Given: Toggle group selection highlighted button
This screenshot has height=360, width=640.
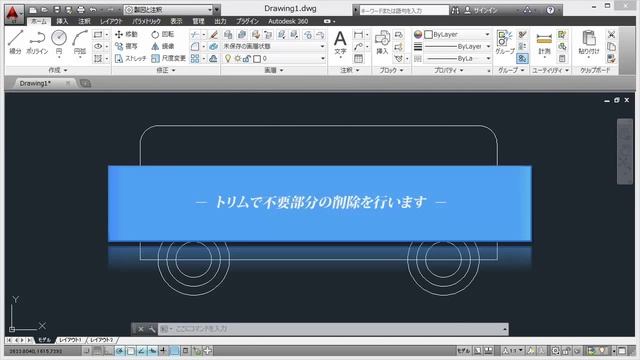Looking at the screenshot, I should [x=522, y=59].
